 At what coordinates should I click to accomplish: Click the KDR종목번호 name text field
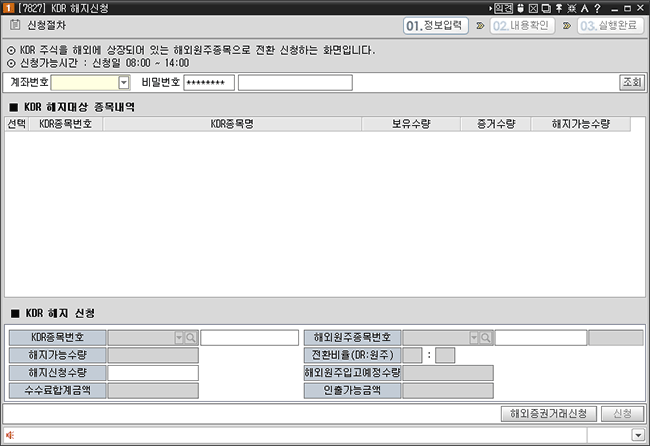[x=250, y=338]
